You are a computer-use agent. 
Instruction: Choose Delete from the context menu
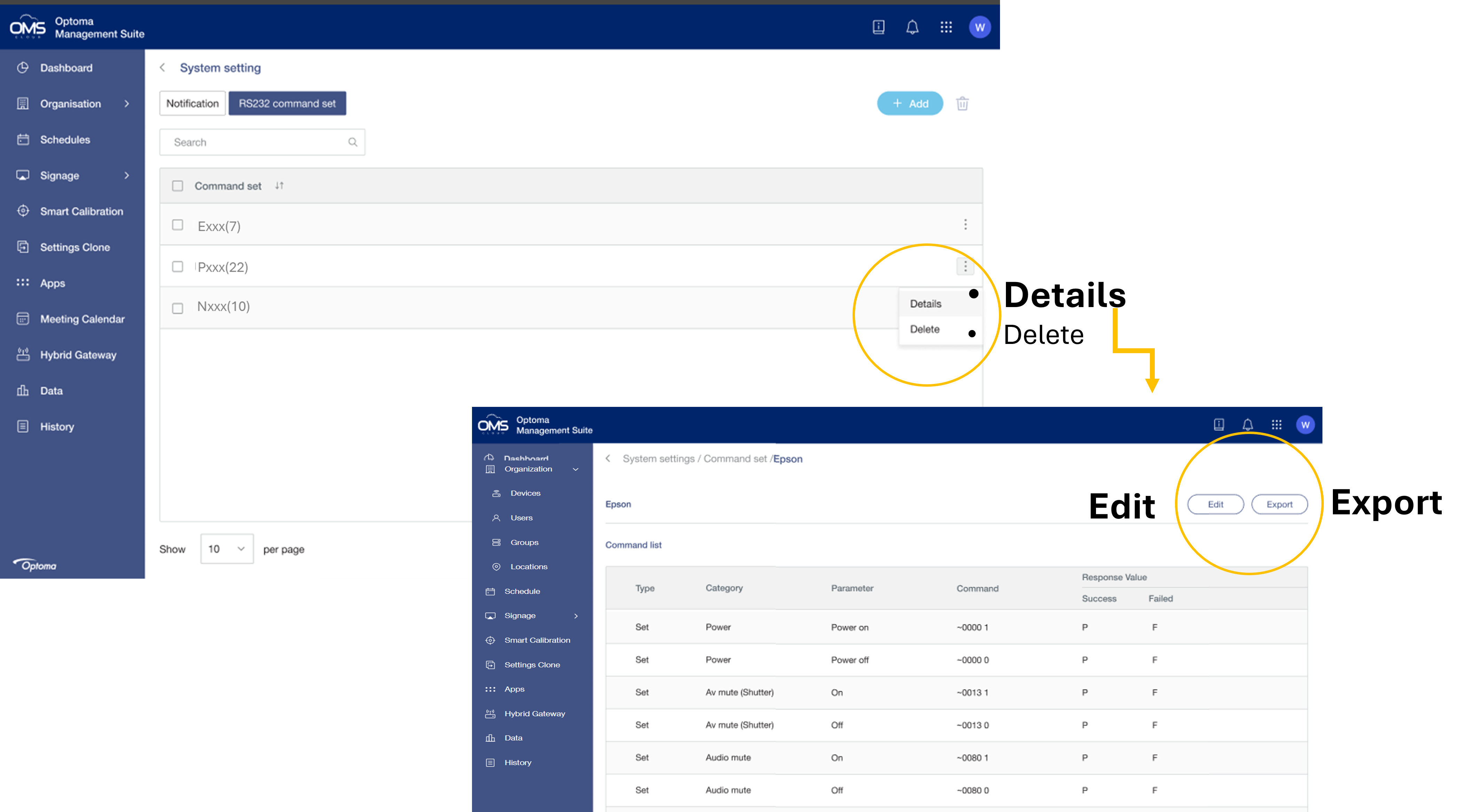click(x=924, y=329)
